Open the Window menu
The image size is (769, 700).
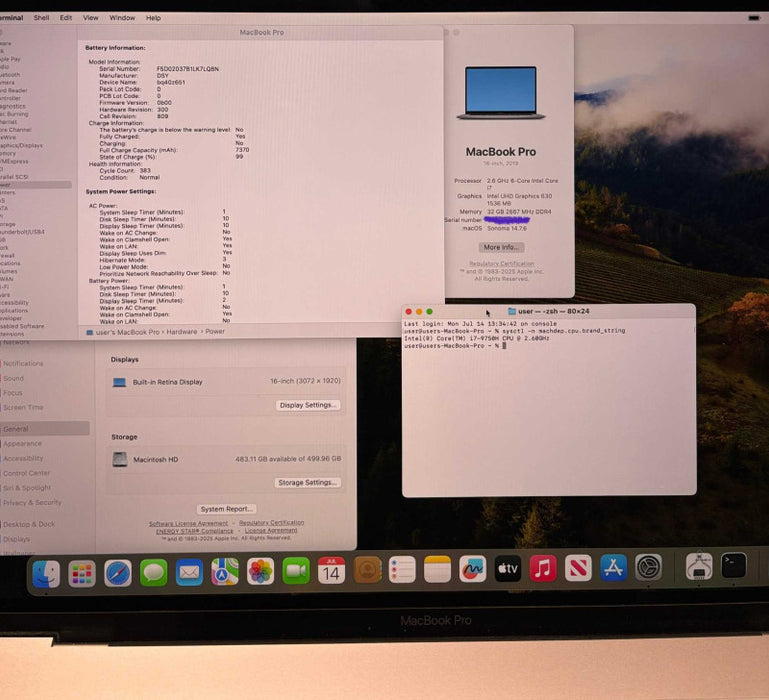pos(122,18)
